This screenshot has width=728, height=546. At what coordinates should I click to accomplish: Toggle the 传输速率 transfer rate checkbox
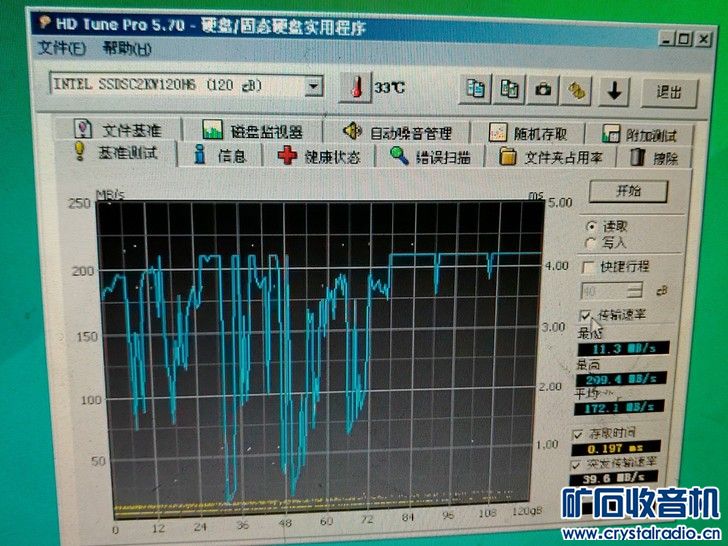click(585, 316)
